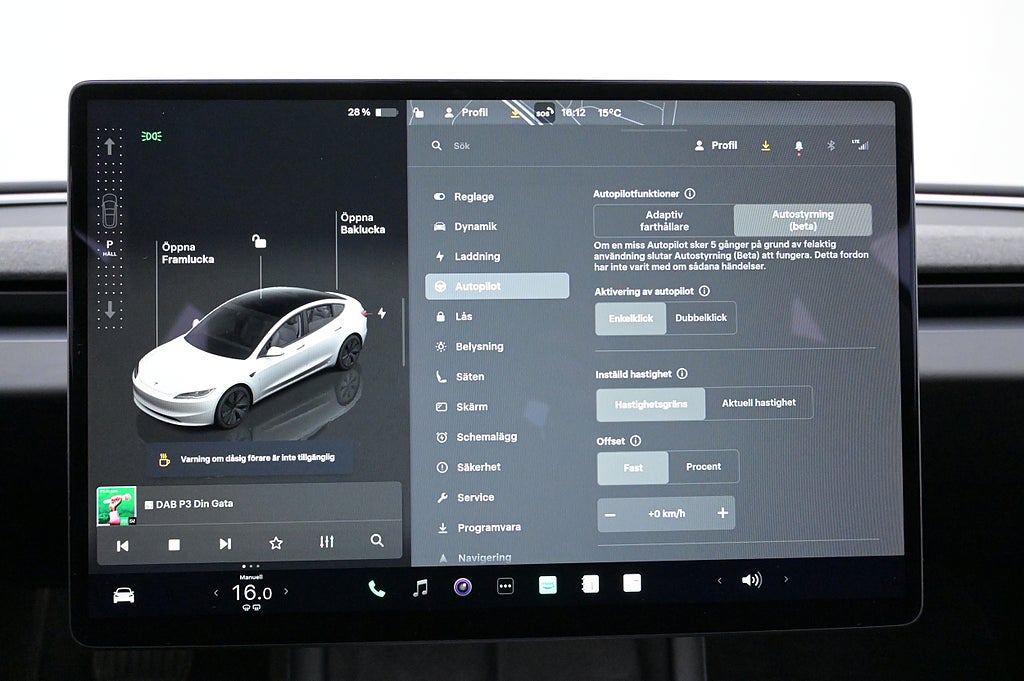Increase speed offset with plus button

pos(722,513)
